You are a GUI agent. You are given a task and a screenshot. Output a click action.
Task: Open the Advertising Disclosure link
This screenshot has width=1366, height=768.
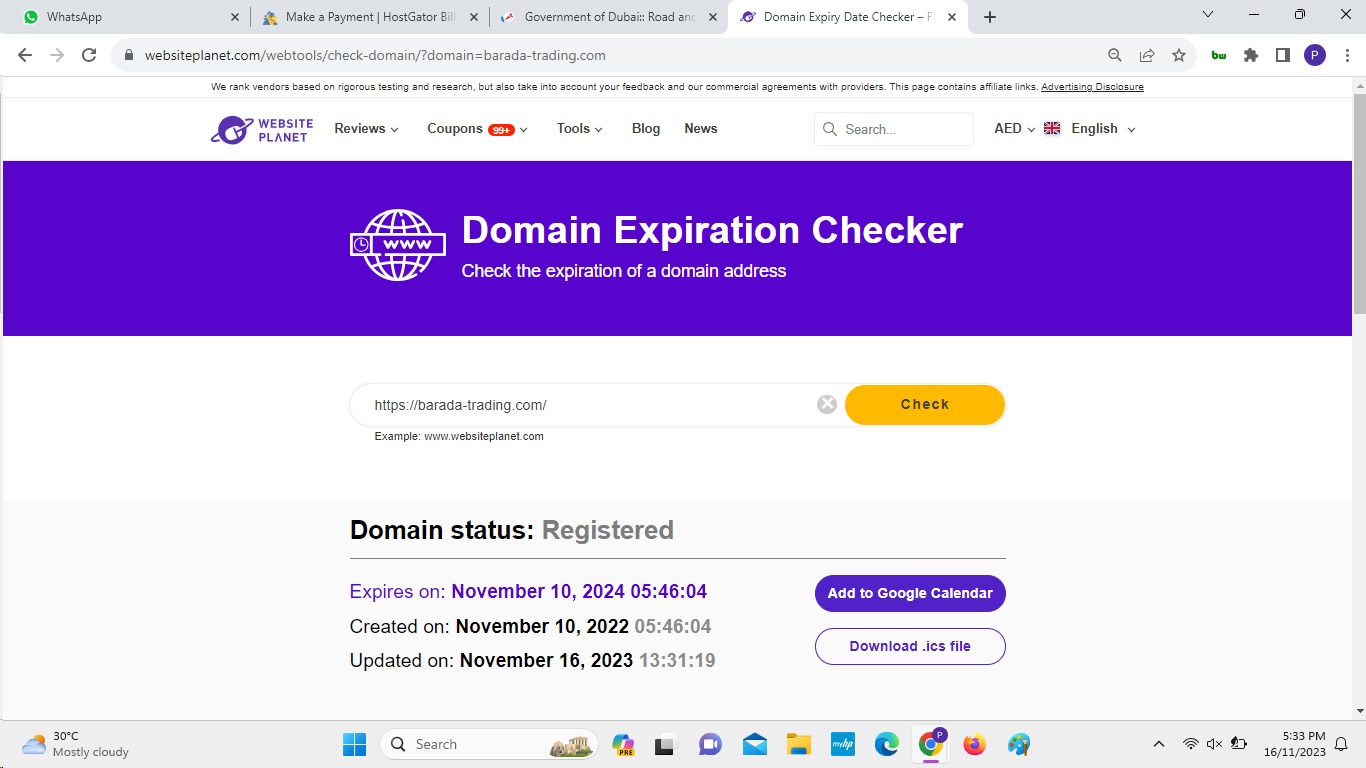coord(1092,87)
